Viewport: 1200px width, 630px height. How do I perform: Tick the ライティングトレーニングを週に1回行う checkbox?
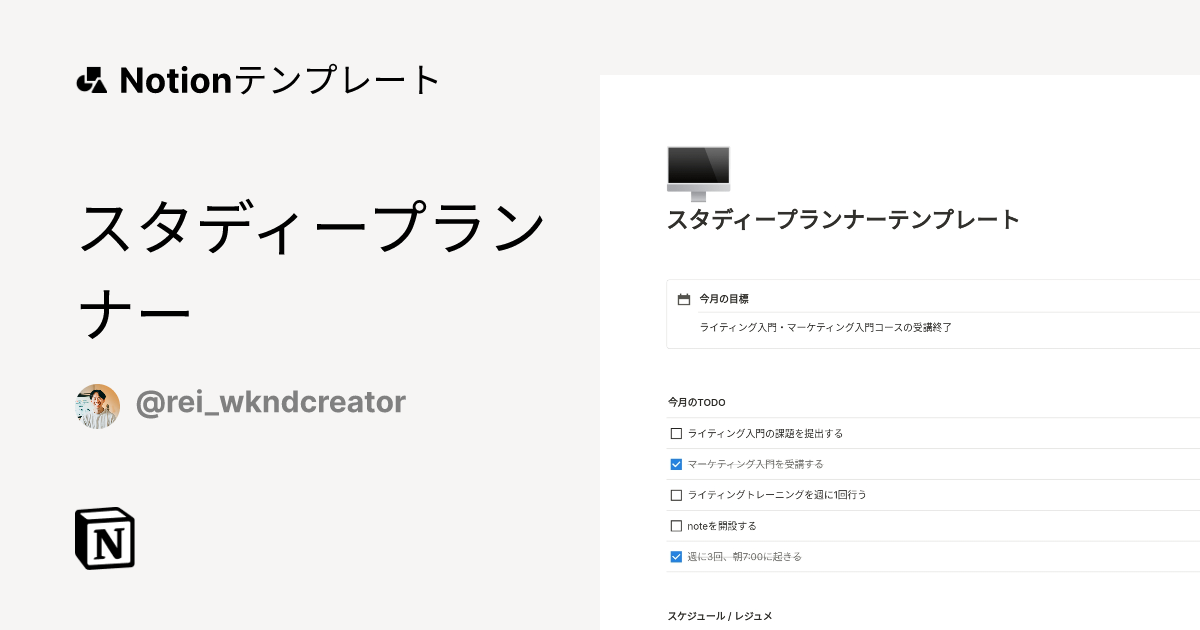[676, 495]
